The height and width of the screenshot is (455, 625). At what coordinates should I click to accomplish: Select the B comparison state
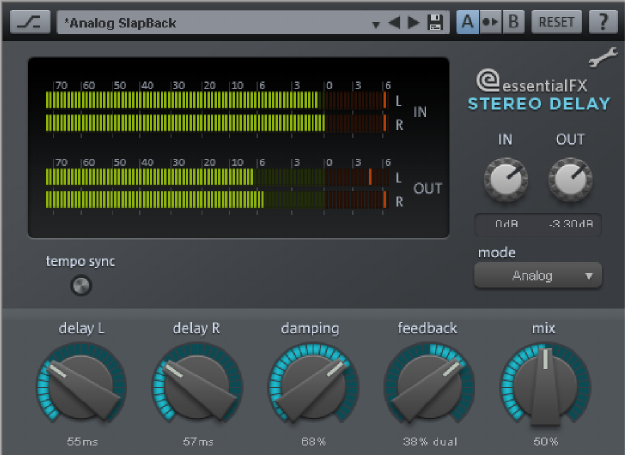(x=513, y=22)
